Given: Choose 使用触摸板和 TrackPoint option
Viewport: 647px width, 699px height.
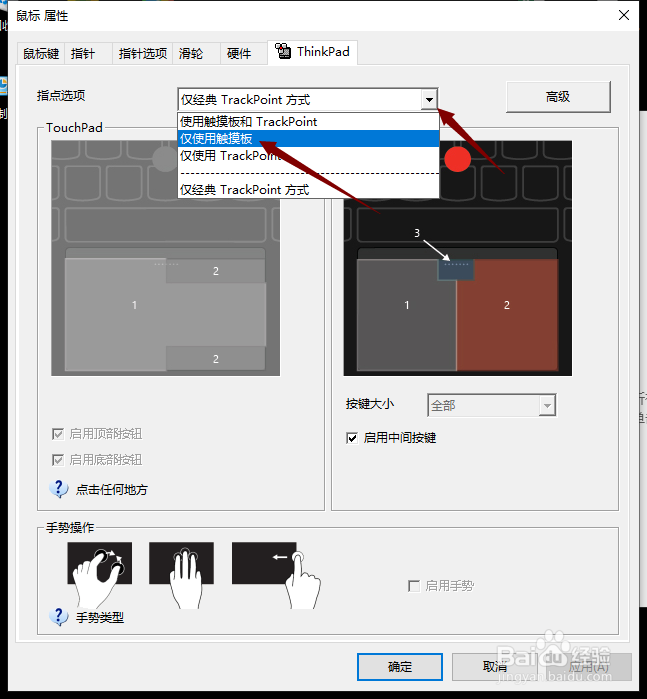Looking at the screenshot, I should (x=308, y=121).
